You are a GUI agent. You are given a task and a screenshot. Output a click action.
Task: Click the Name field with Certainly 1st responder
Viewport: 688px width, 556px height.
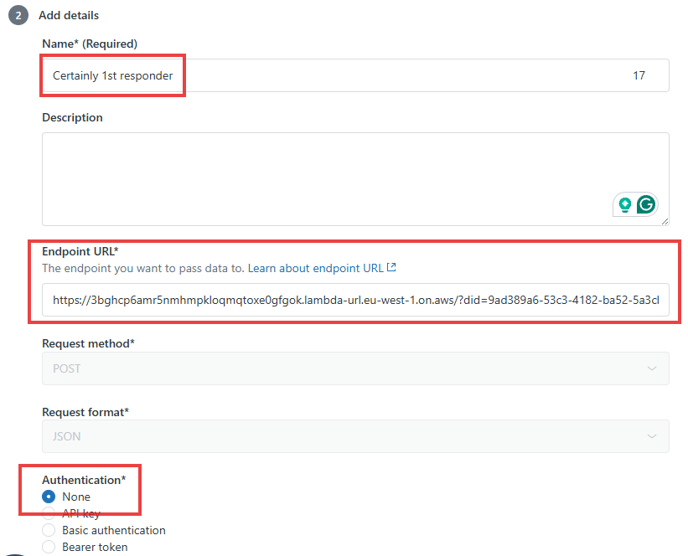[x=355, y=75]
